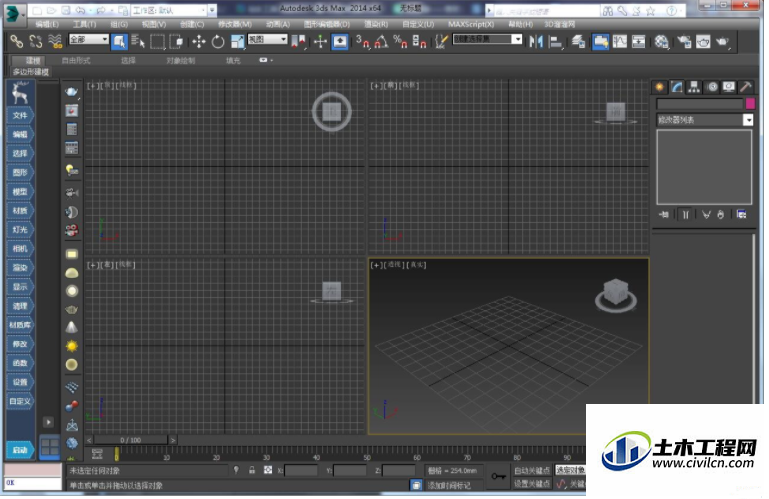Click the Unlink Selection broken-chain icon
769x499 pixels.
pyautogui.click(x=36, y=42)
